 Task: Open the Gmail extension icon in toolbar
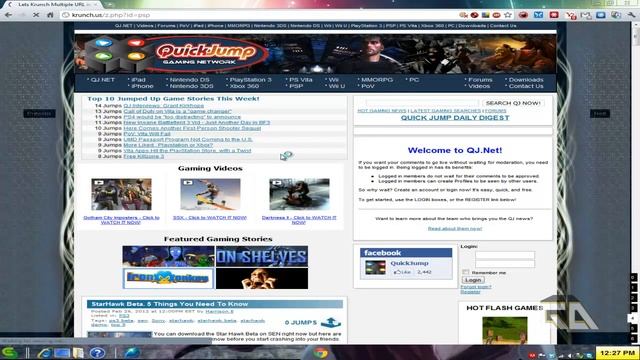click(586, 16)
